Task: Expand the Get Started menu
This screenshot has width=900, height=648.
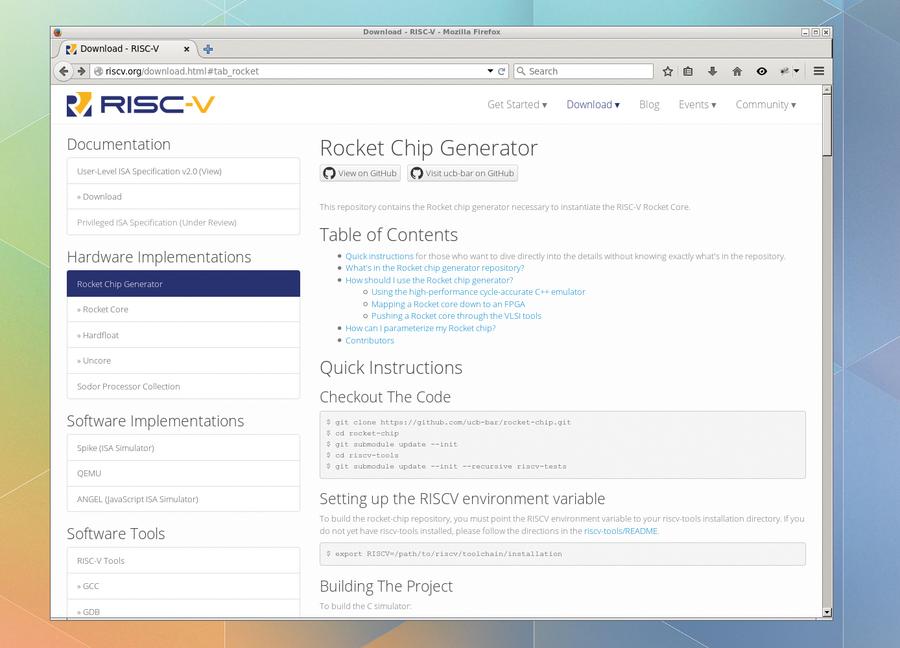Action: click(x=517, y=104)
